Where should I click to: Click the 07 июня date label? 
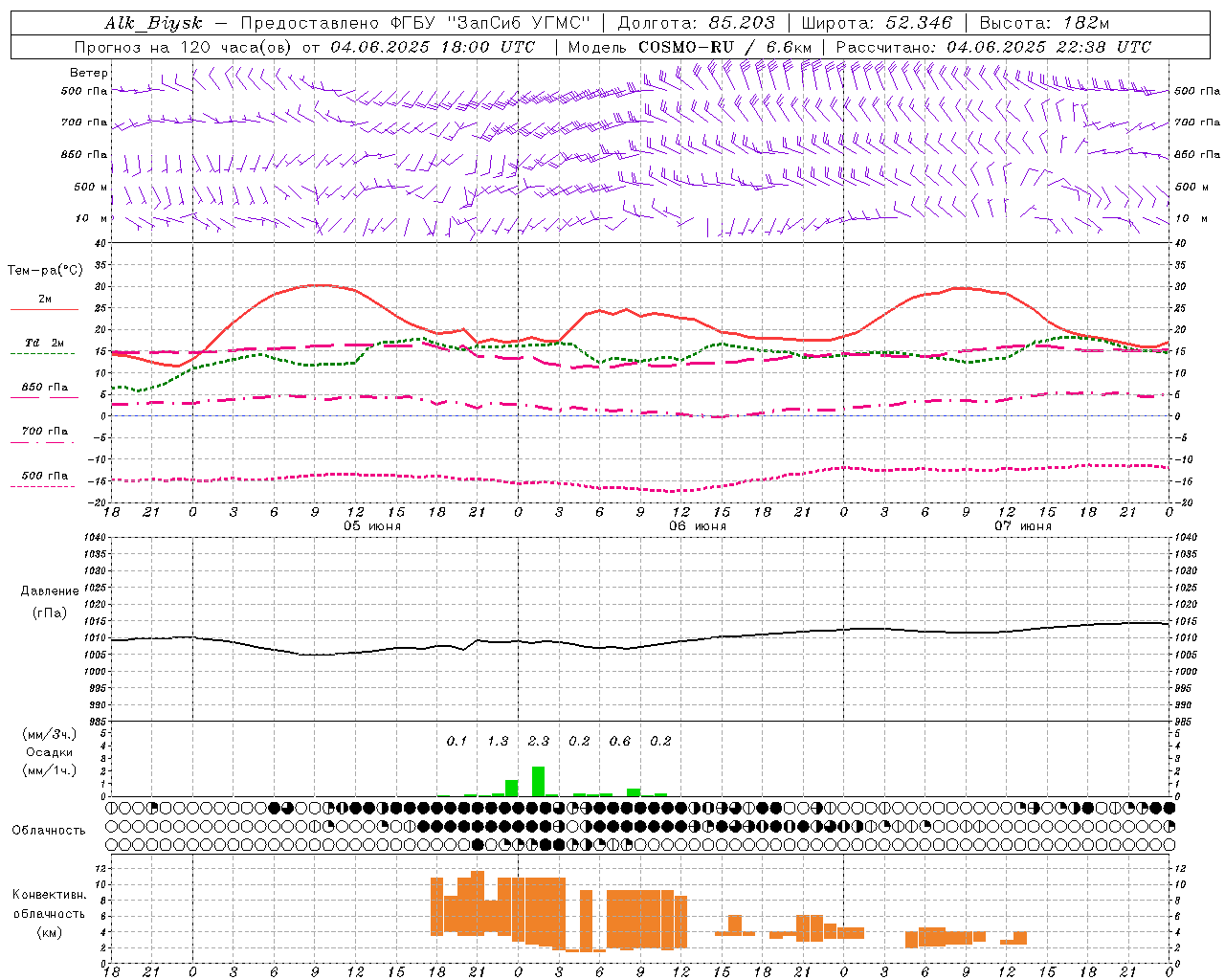(x=1023, y=526)
